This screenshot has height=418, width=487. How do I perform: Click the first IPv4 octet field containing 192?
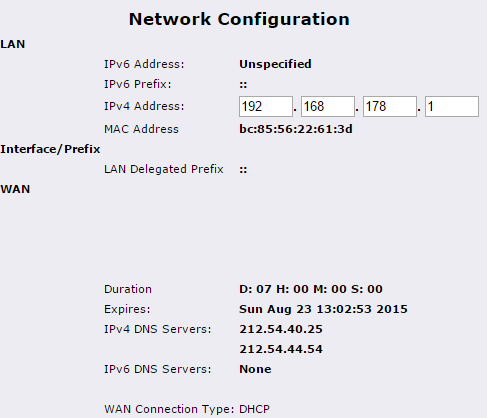click(x=266, y=107)
